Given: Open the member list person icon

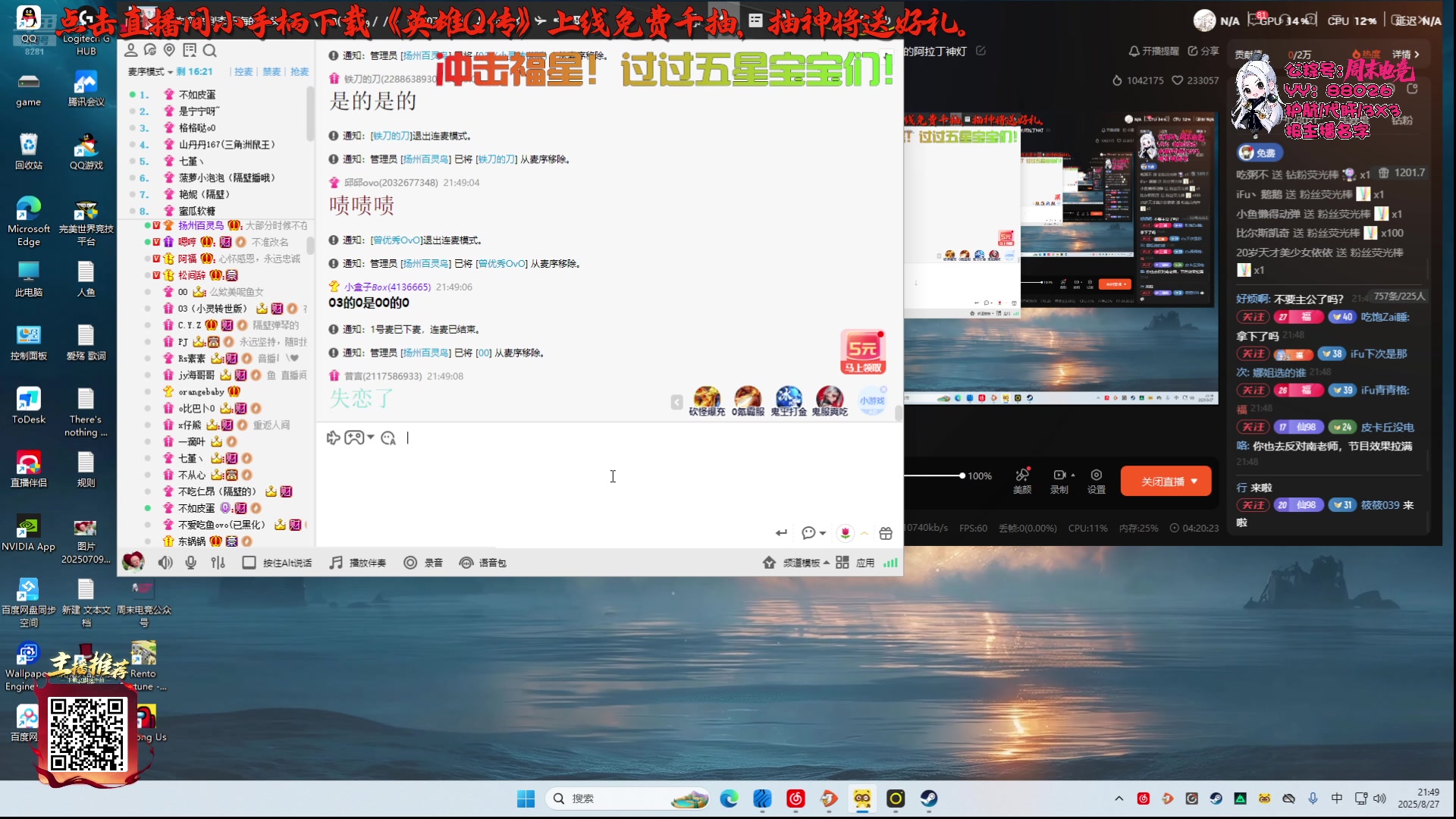Looking at the screenshot, I should tap(130, 50).
